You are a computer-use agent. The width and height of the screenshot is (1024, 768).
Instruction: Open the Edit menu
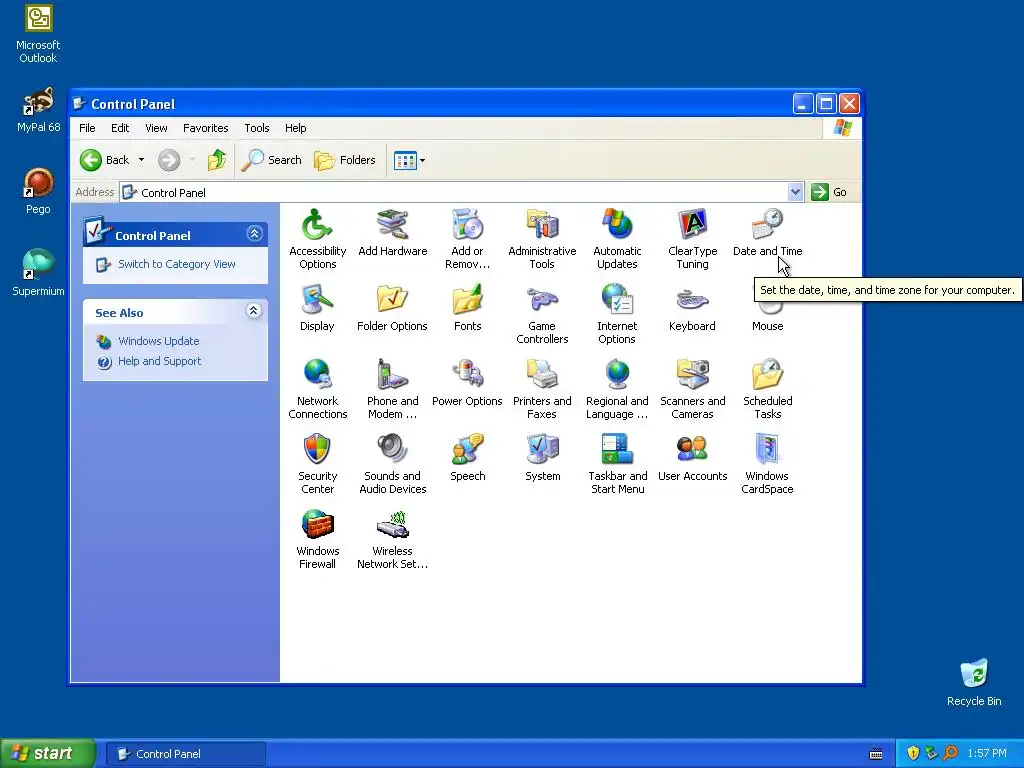[x=120, y=128]
